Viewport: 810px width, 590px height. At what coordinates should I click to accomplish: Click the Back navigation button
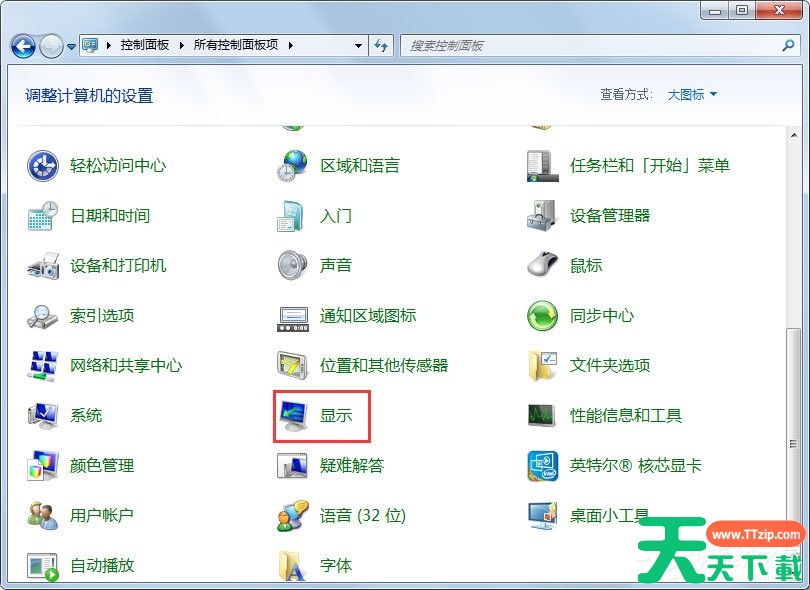[23, 46]
